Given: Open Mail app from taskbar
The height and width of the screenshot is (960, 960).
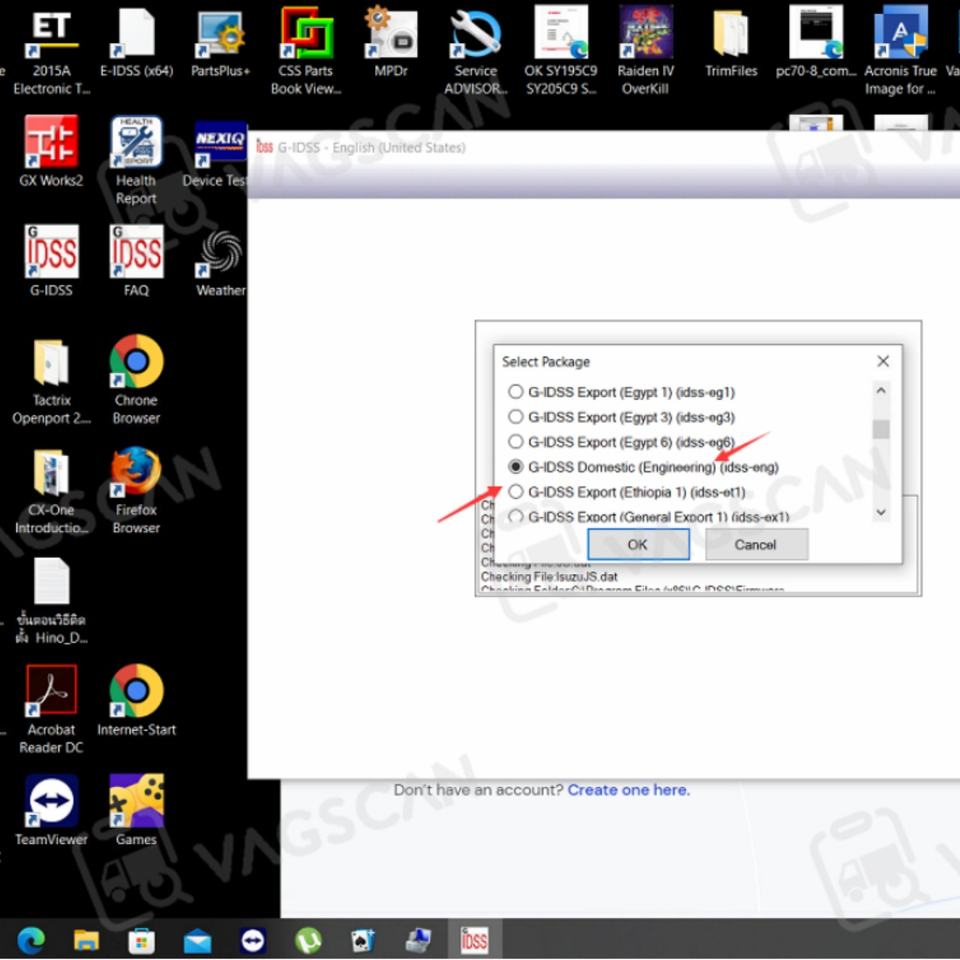Looking at the screenshot, I should (197, 940).
